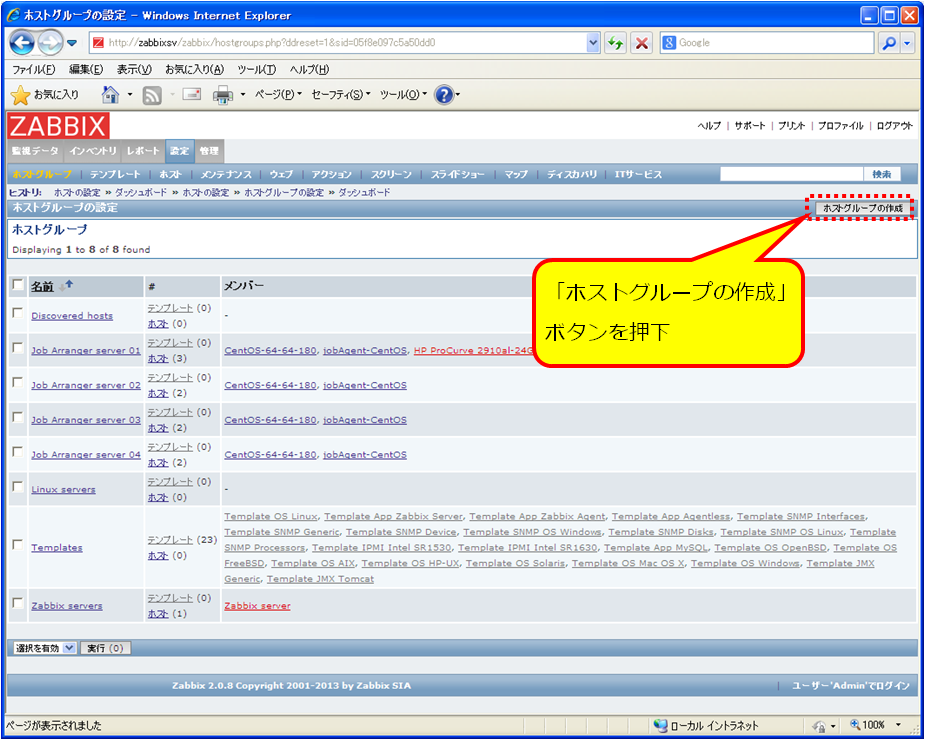This screenshot has width=925, height=740.
Task: Open the Read Mail envelope icon
Action: tap(192, 94)
